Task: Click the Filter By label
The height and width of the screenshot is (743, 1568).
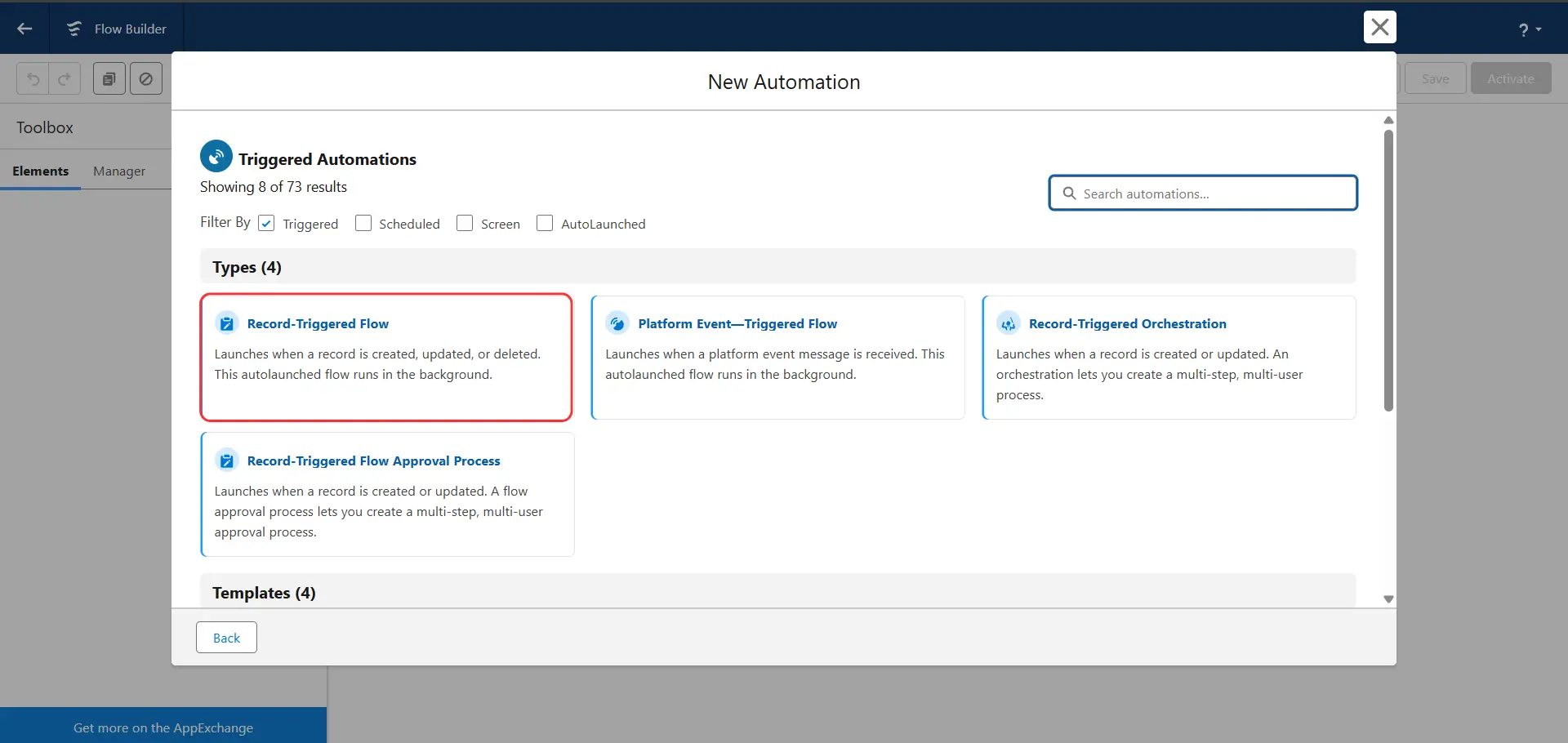Action: coord(225,222)
